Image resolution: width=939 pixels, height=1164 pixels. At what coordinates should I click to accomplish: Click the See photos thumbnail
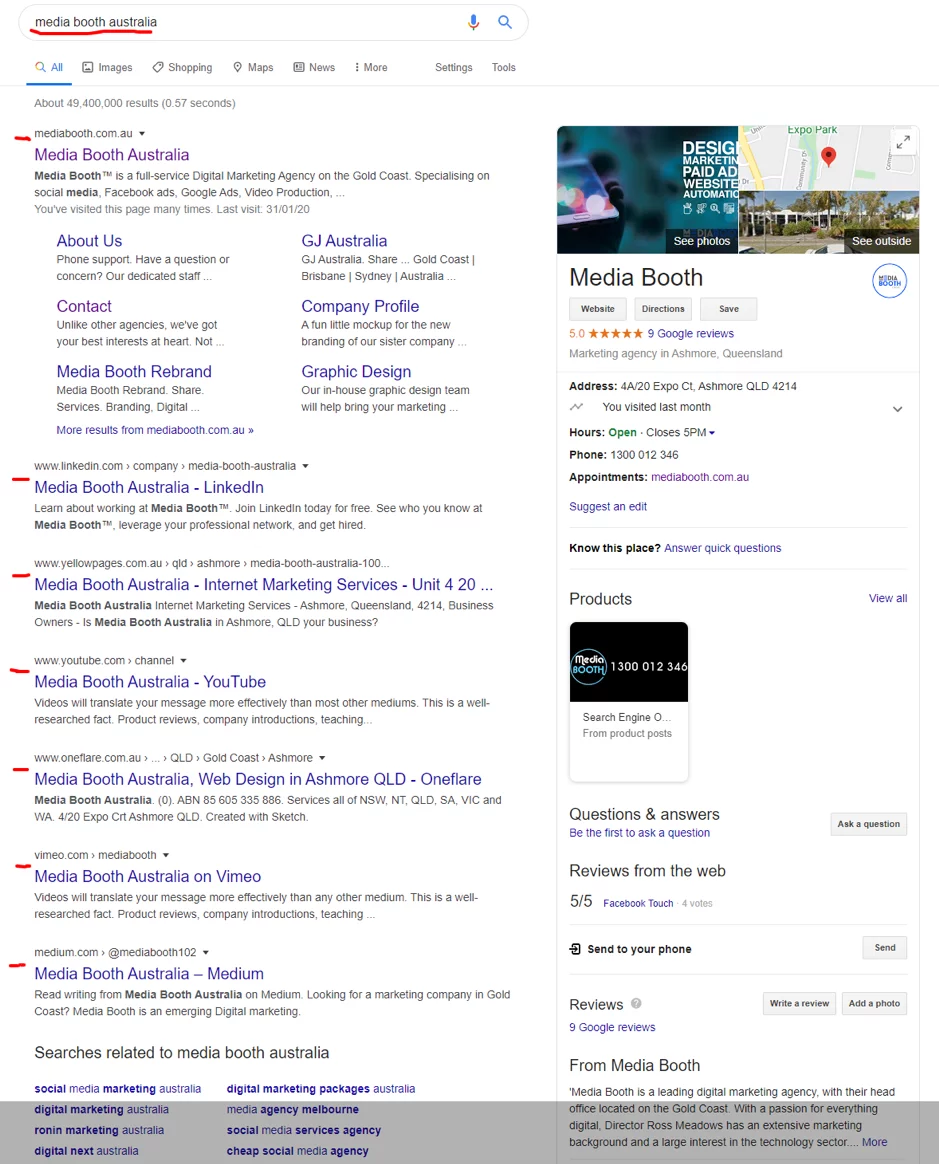click(x=647, y=190)
